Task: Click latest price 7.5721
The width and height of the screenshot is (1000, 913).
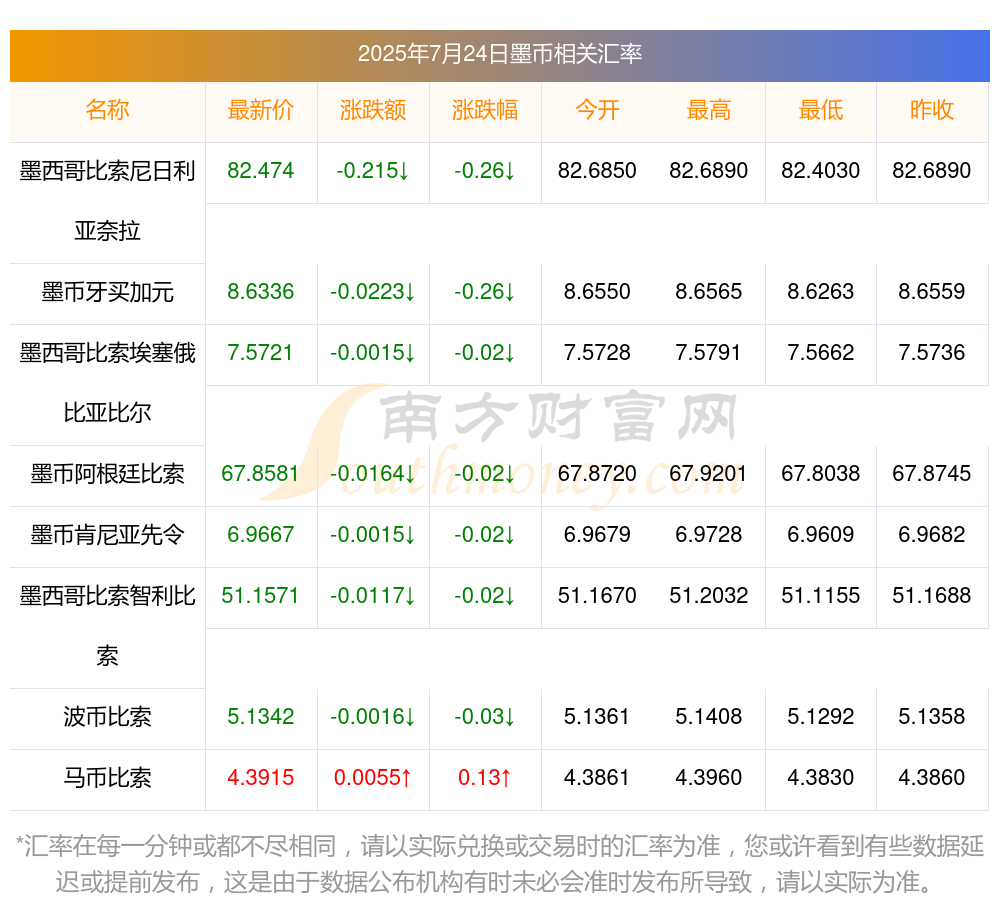Action: click(260, 353)
